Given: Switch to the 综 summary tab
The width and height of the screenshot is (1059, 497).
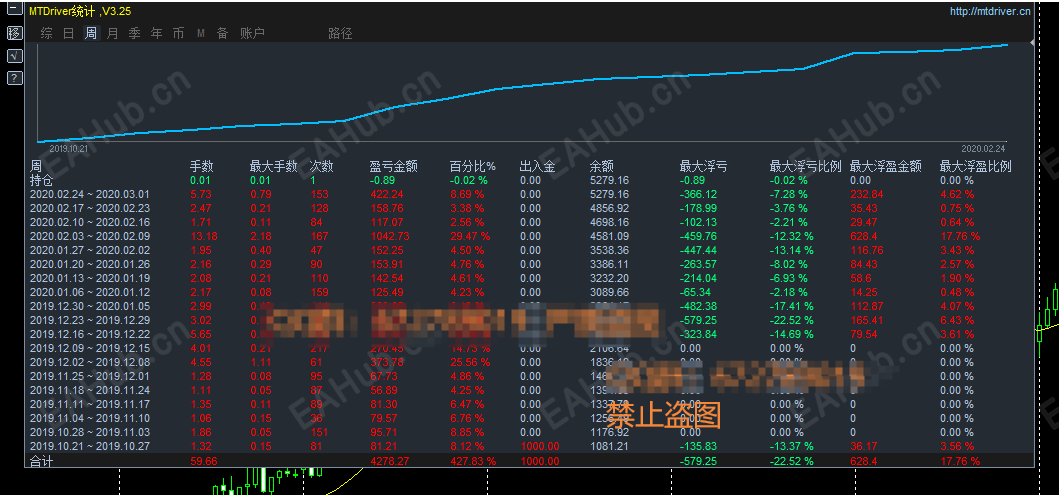Looking at the screenshot, I should click(x=47, y=33).
